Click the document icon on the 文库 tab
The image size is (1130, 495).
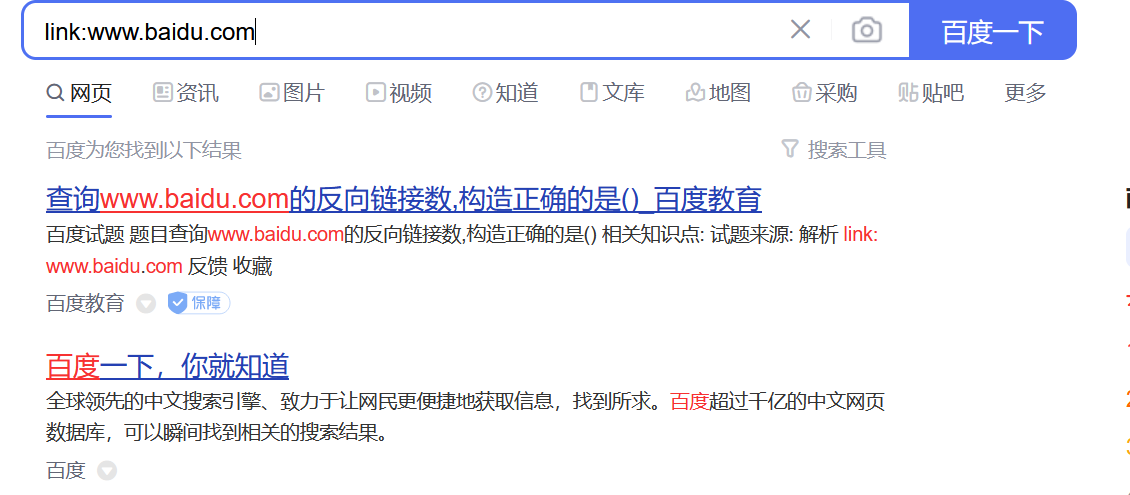pyautogui.click(x=589, y=92)
